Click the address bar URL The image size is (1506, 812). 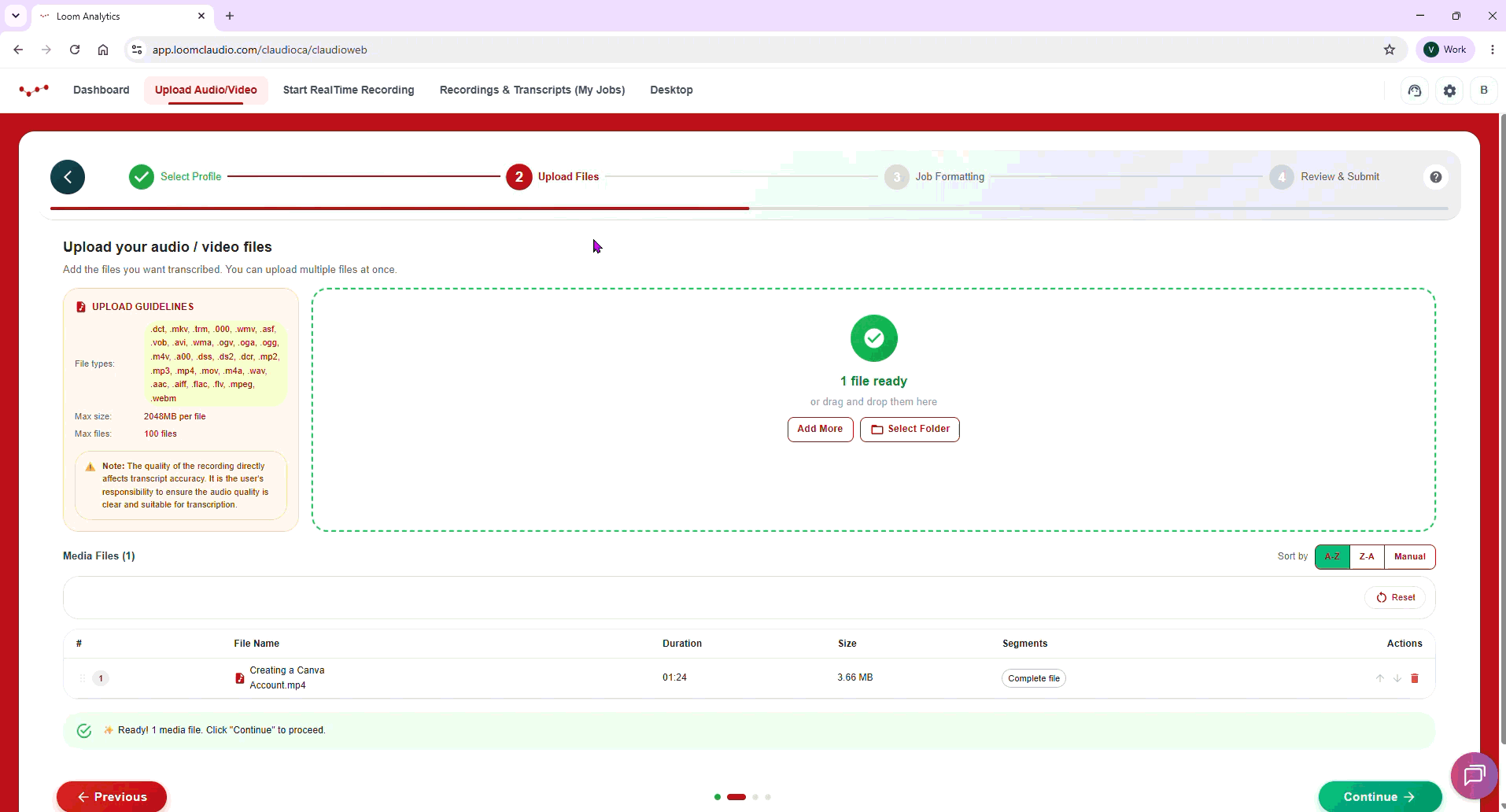[260, 50]
